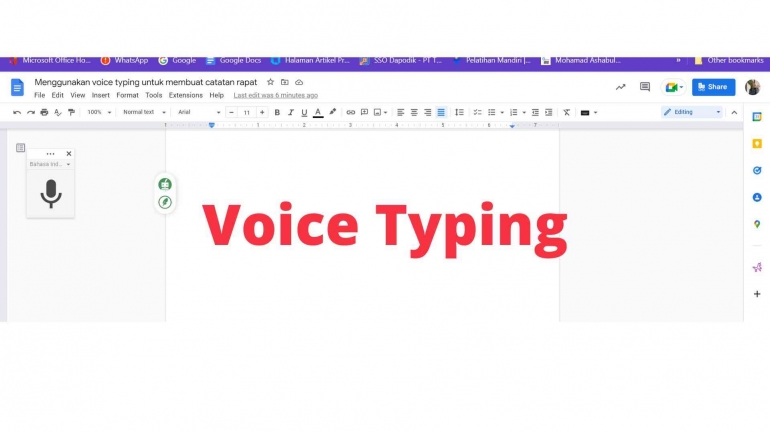The image size is (770, 433).
Task: Check the cloud document status icon
Action: pos(299,82)
